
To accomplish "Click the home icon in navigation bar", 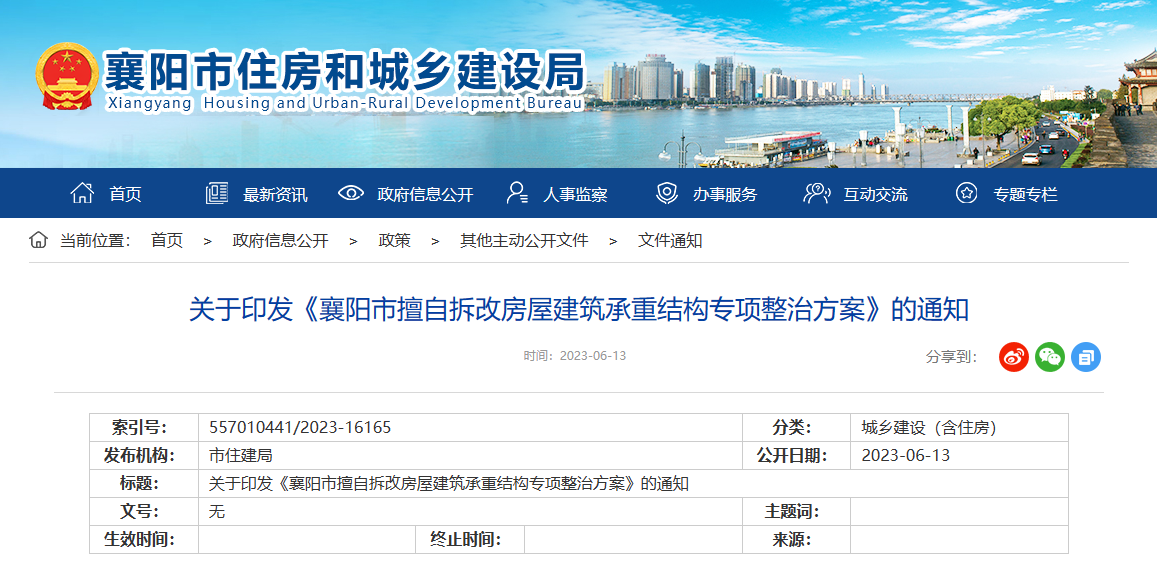I will coord(82,193).
